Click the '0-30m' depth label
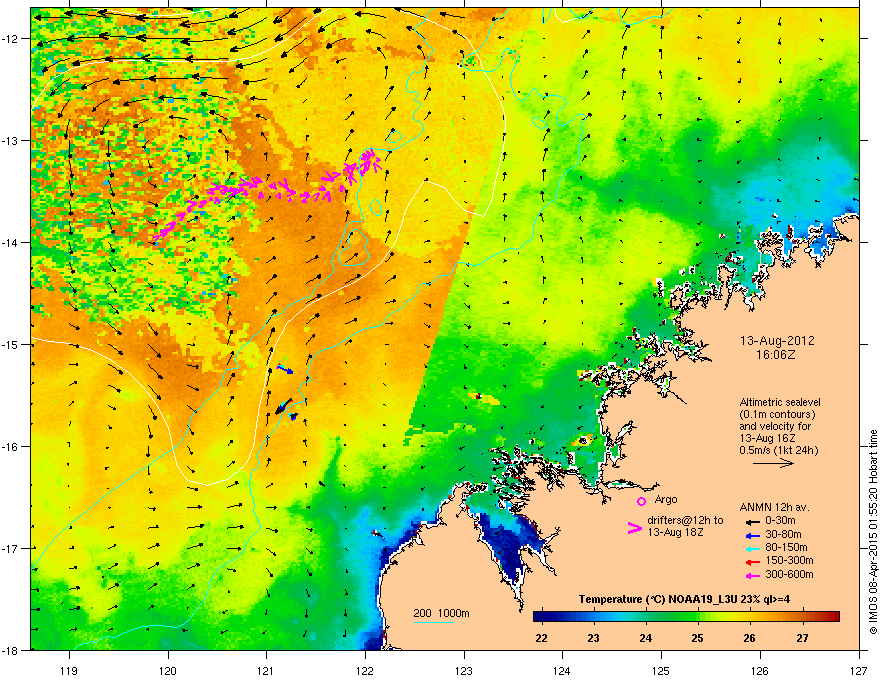Image resolution: width=880 pixels, height=680 pixels. 780,521
